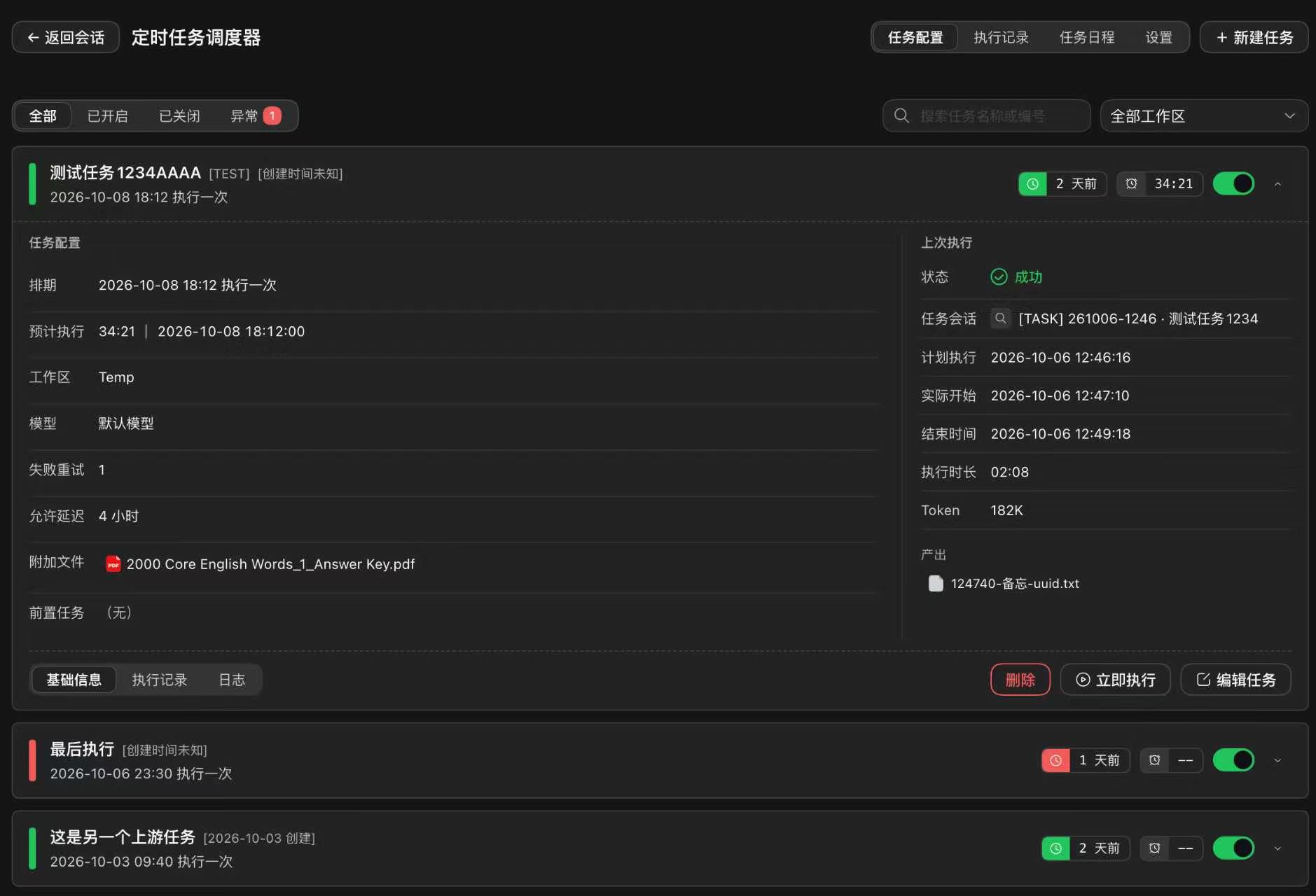Click the red clock icon on 最后执行 row
Screen dimensions: 1316x896
point(1055,760)
